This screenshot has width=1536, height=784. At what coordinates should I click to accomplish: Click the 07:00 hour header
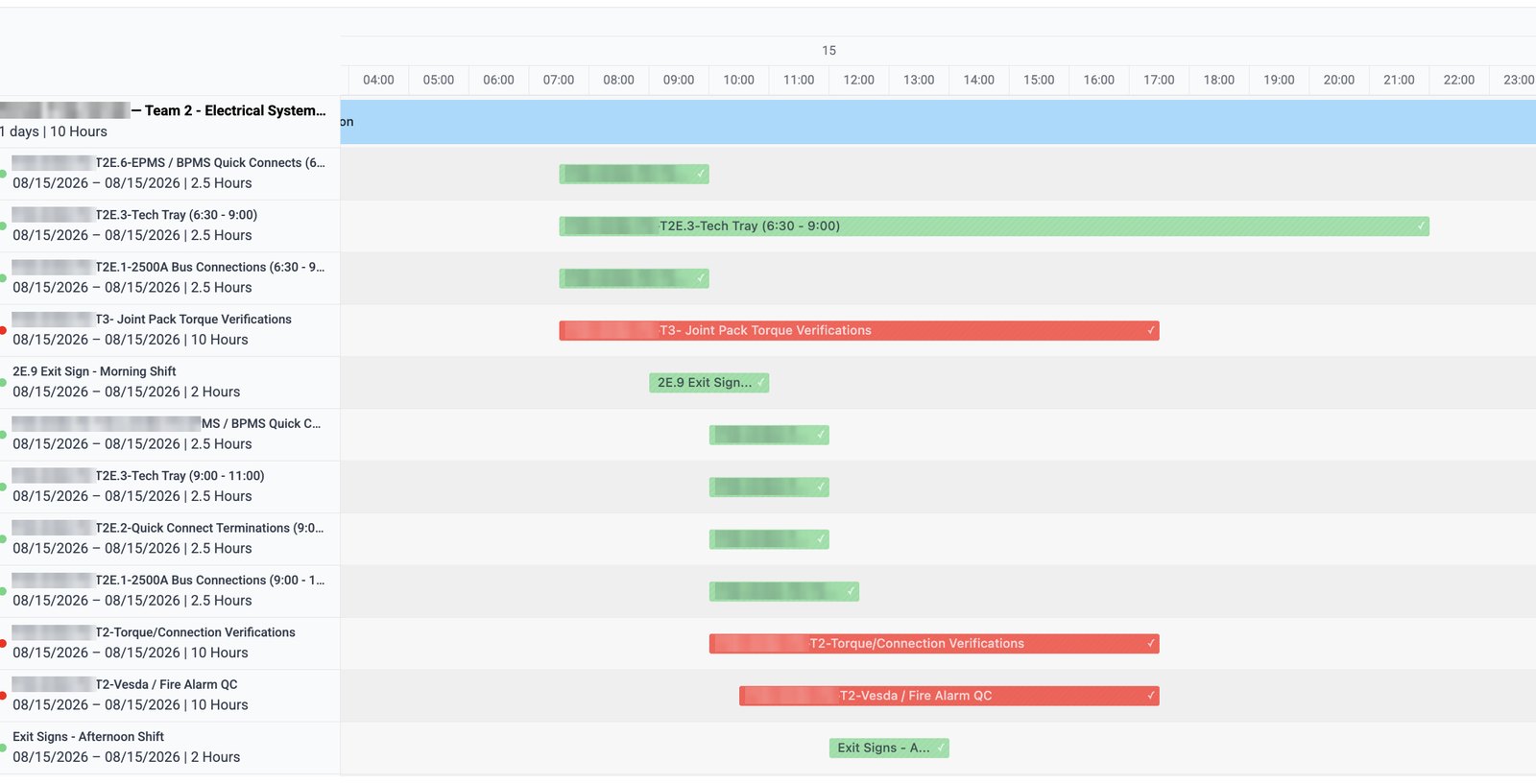tap(559, 80)
